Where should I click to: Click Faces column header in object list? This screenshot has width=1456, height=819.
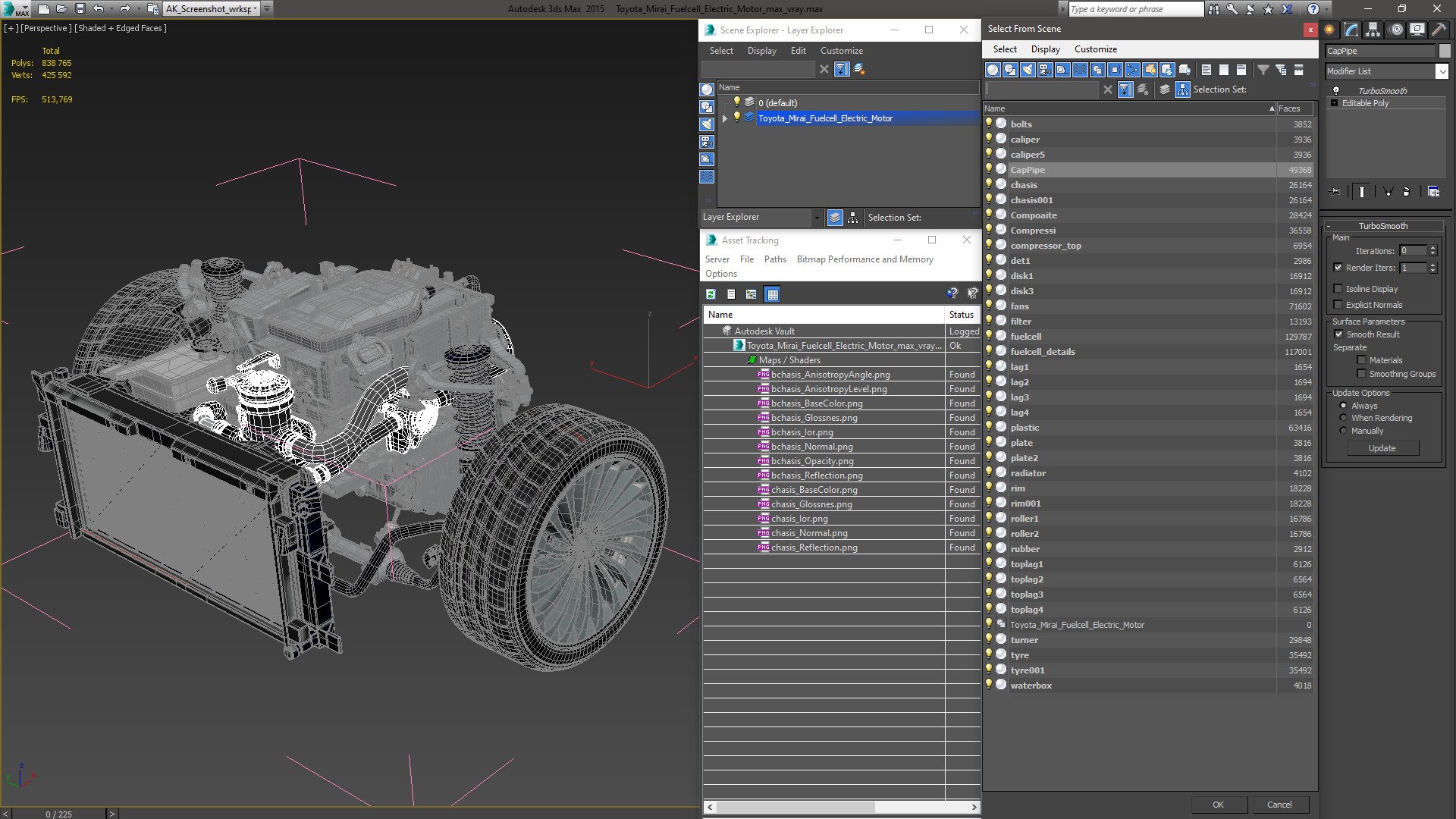point(1295,109)
